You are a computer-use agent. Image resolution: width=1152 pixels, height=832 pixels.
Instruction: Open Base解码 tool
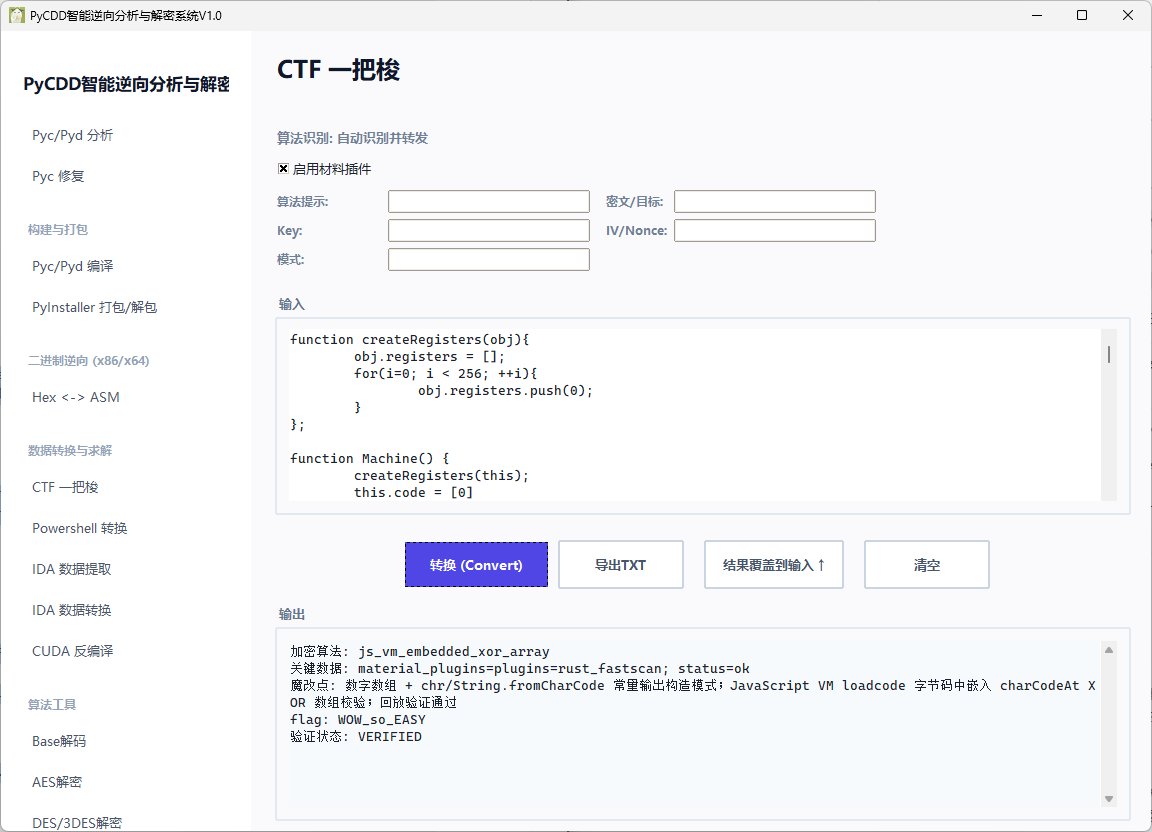coord(59,741)
